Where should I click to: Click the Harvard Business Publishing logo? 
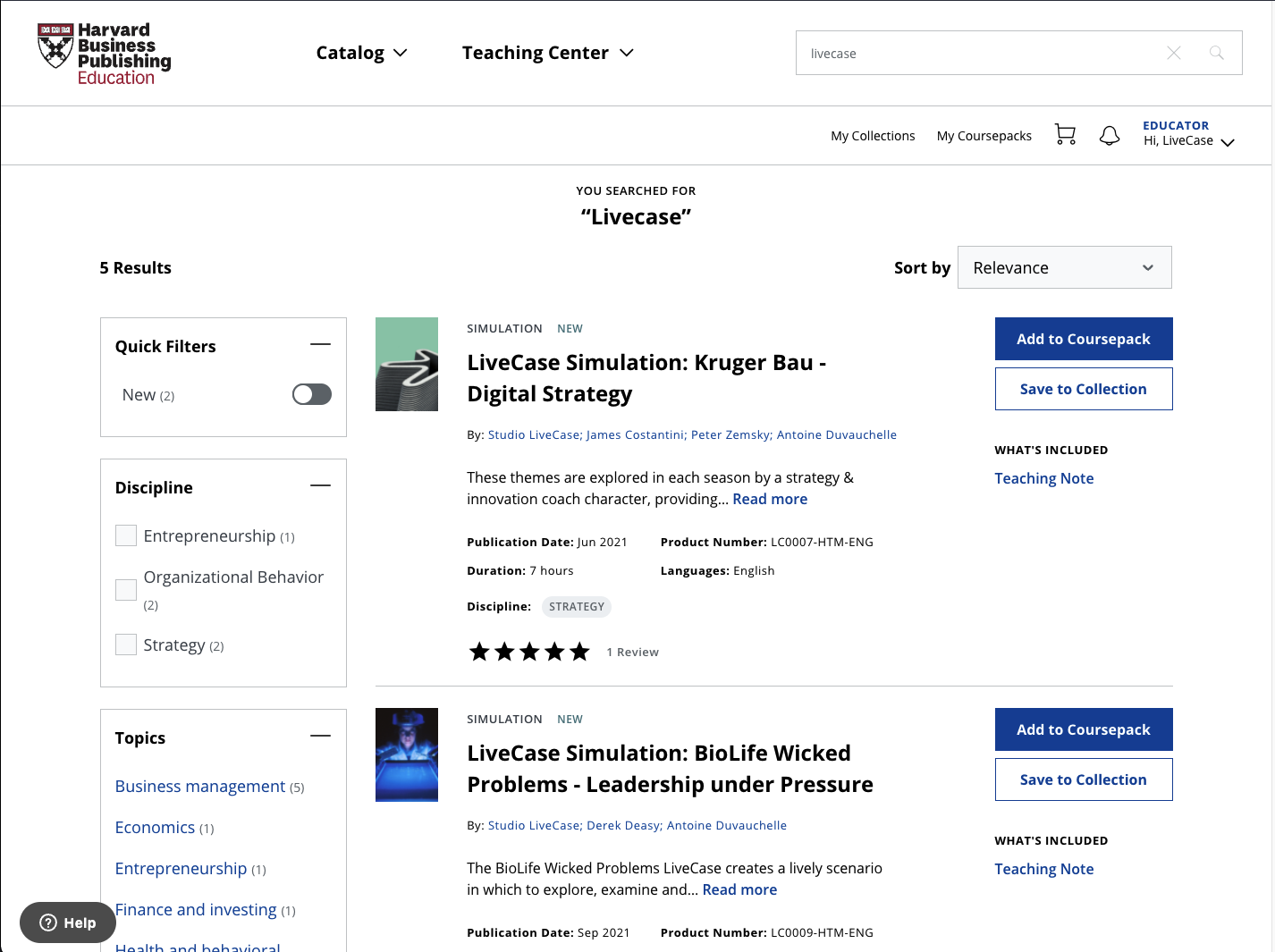[x=104, y=54]
